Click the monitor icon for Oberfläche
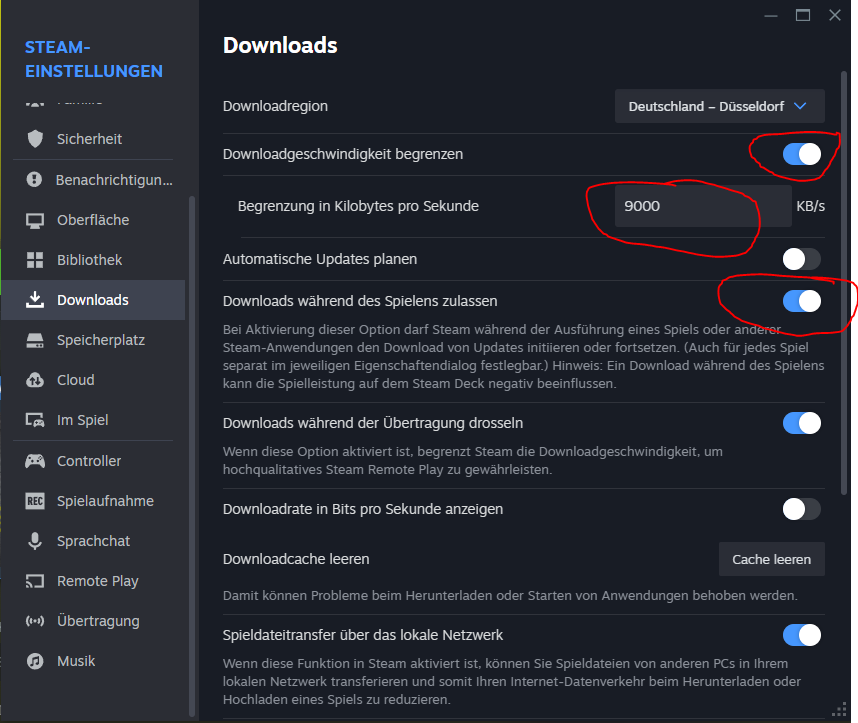858x723 pixels. [x=35, y=221]
